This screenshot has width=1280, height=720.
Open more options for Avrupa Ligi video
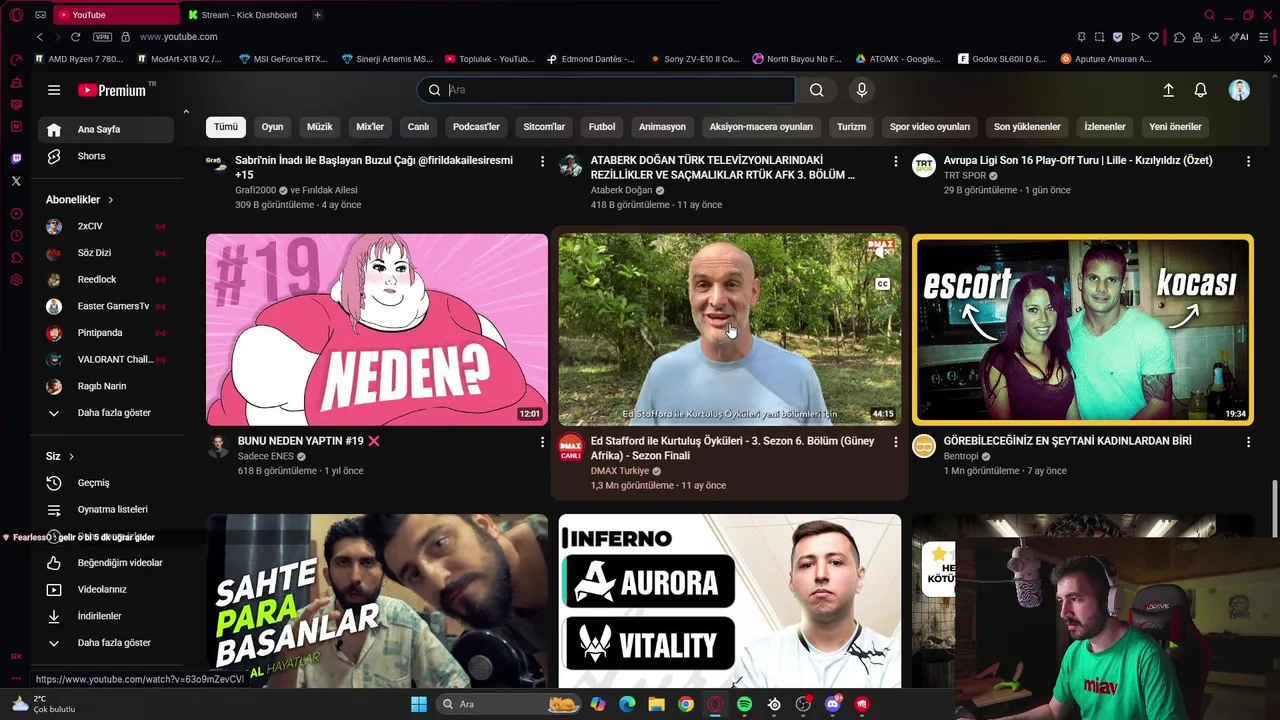[1248, 161]
